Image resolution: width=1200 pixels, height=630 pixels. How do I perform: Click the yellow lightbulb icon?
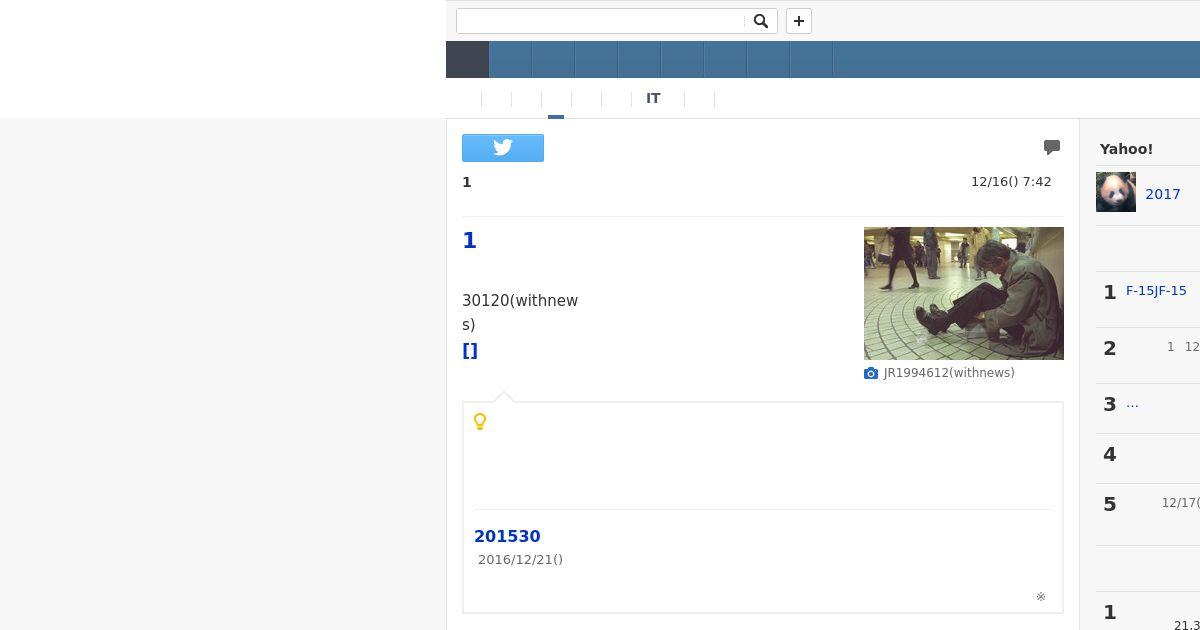point(480,422)
